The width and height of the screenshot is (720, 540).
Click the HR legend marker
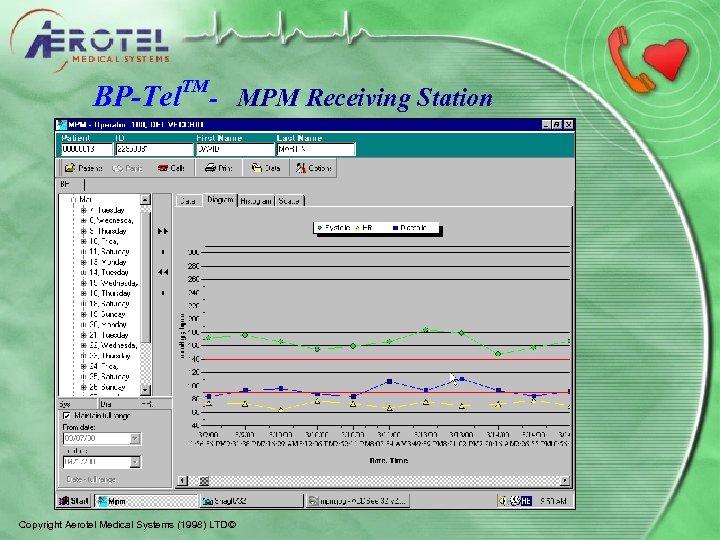pyautogui.click(x=358, y=228)
